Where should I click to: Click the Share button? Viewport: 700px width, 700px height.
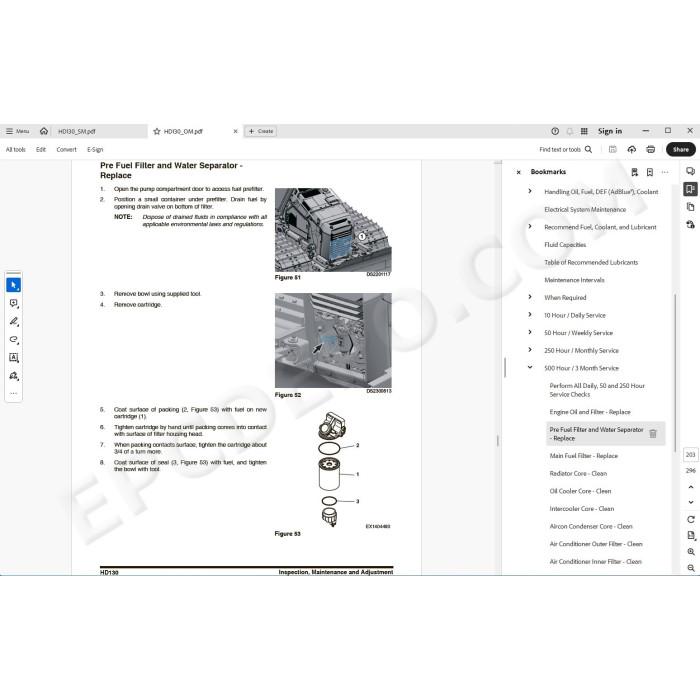pos(680,150)
